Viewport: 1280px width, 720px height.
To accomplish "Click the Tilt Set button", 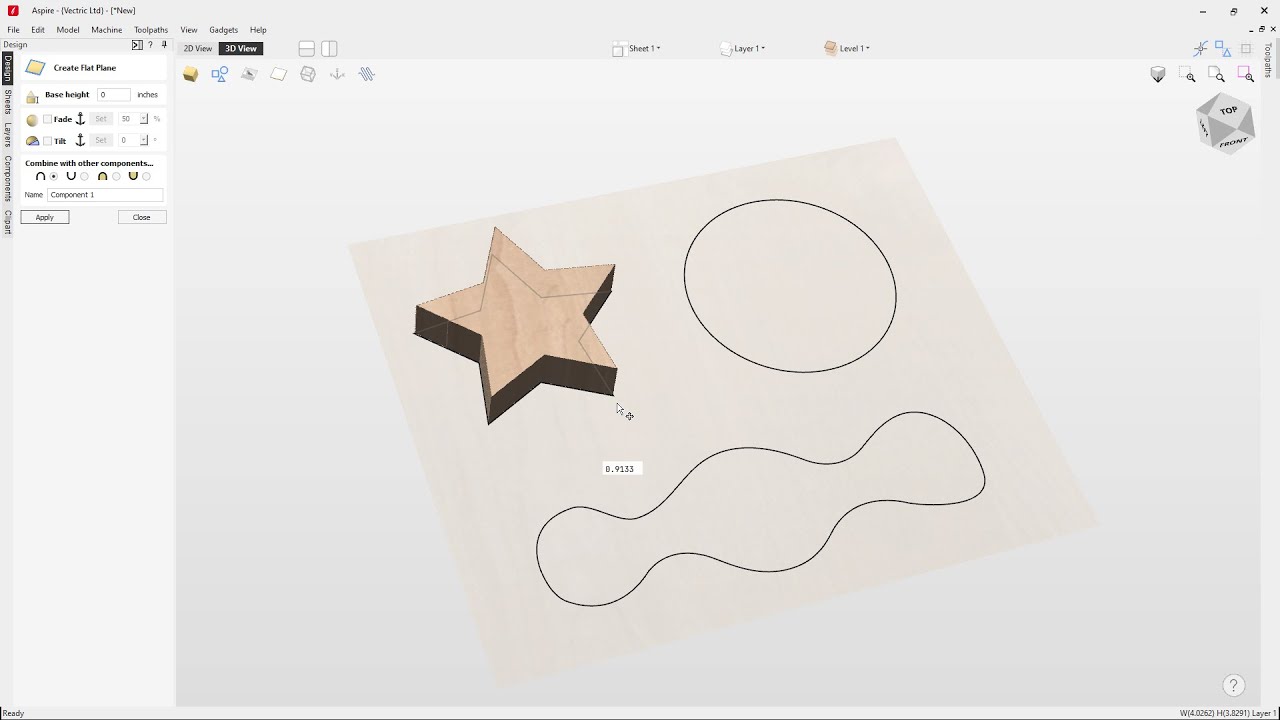I will coord(101,140).
